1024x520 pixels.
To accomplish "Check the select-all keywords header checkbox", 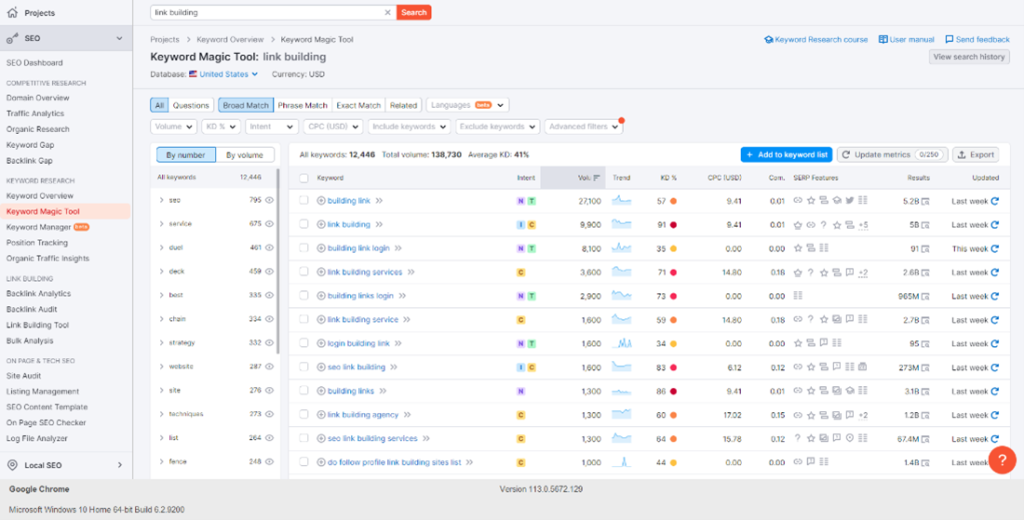I will [x=304, y=178].
